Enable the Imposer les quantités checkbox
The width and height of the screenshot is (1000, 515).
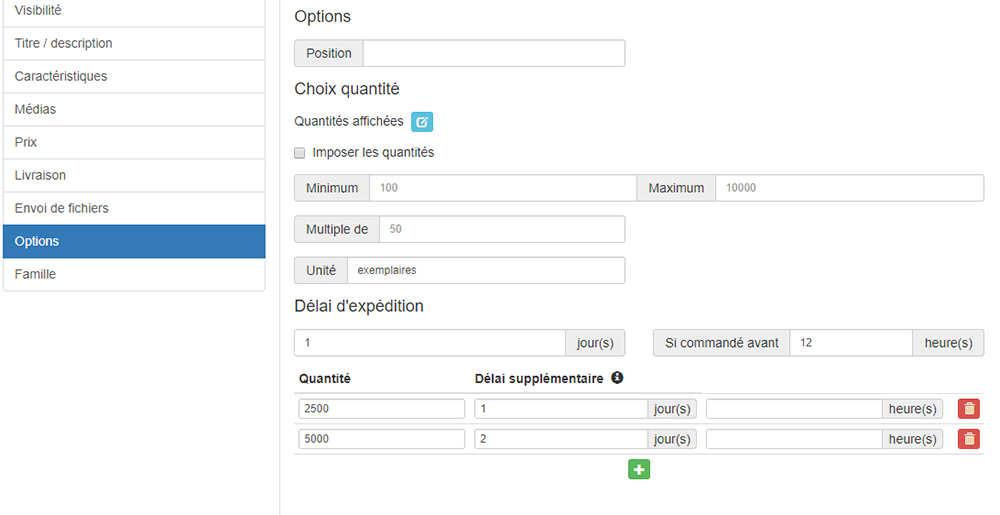[300, 154]
